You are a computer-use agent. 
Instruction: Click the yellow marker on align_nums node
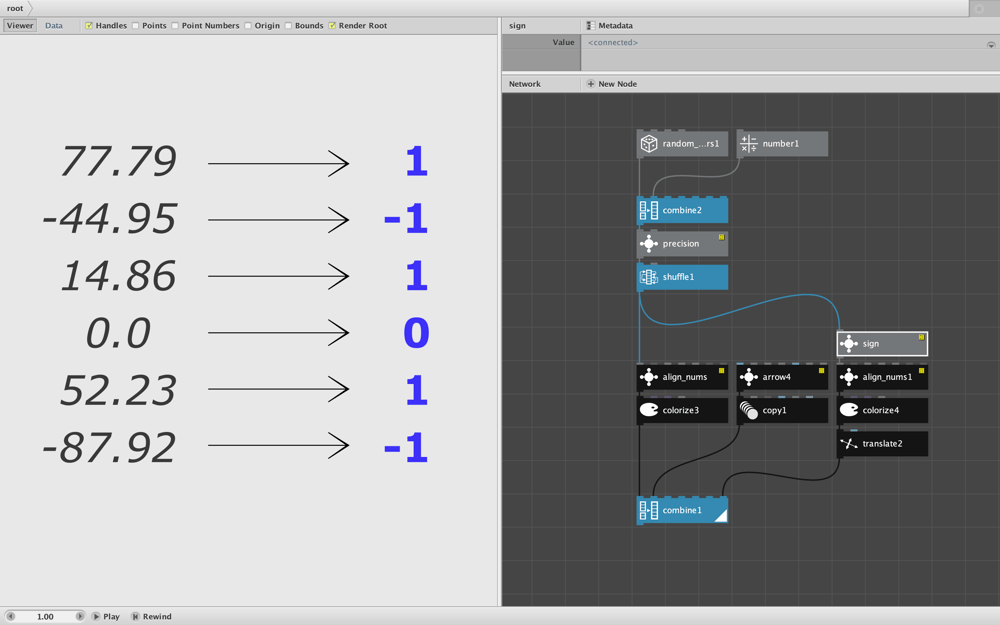pyautogui.click(x=721, y=371)
